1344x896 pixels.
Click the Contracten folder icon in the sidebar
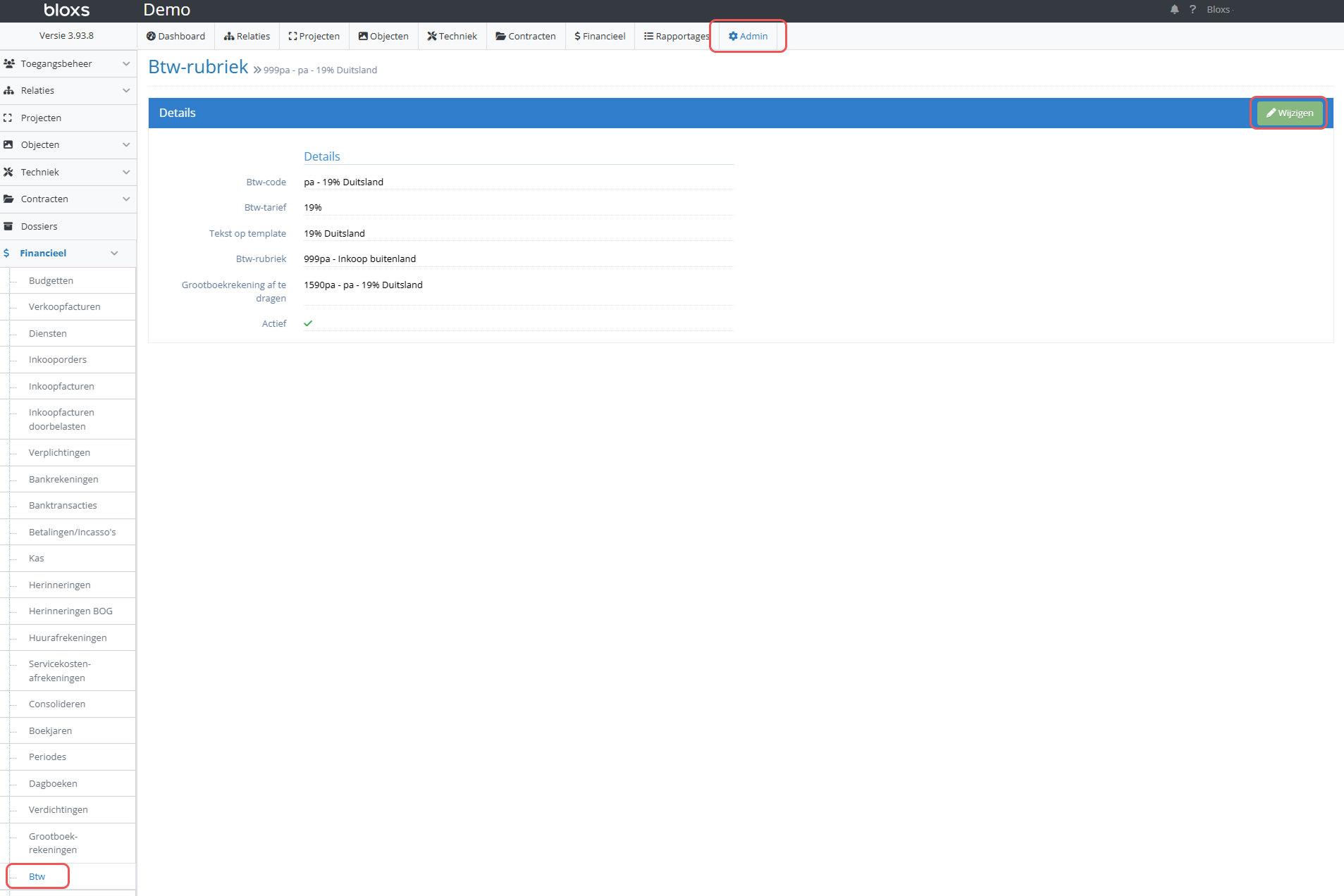click(8, 199)
